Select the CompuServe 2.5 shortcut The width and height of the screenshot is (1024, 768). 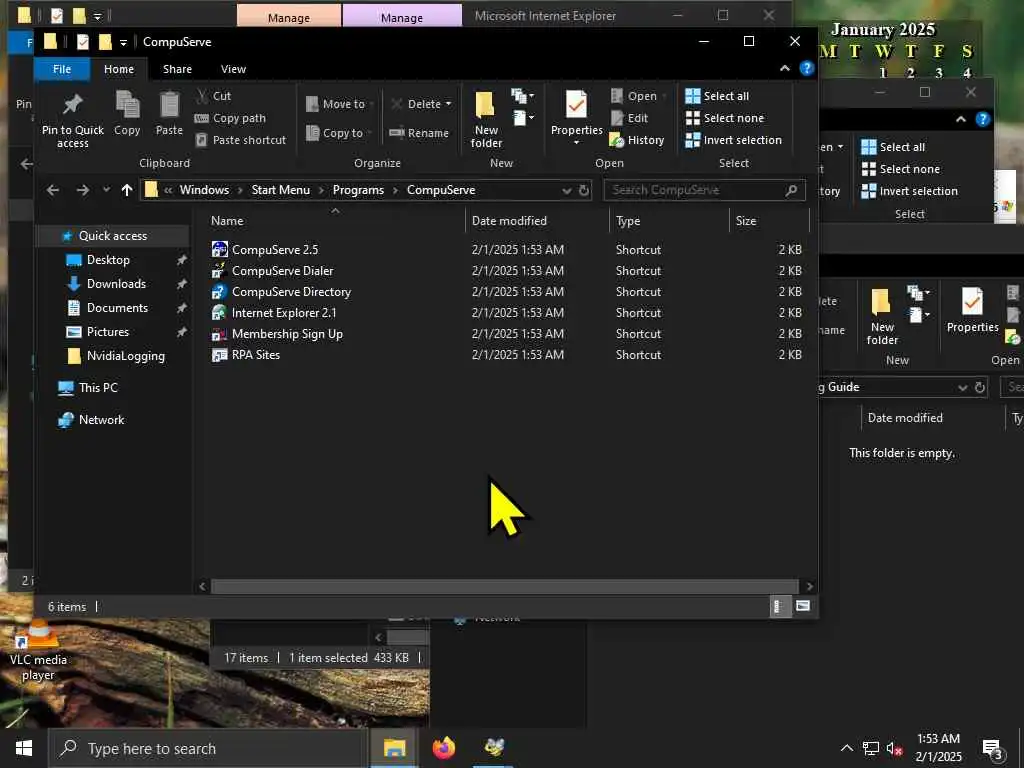coord(275,249)
